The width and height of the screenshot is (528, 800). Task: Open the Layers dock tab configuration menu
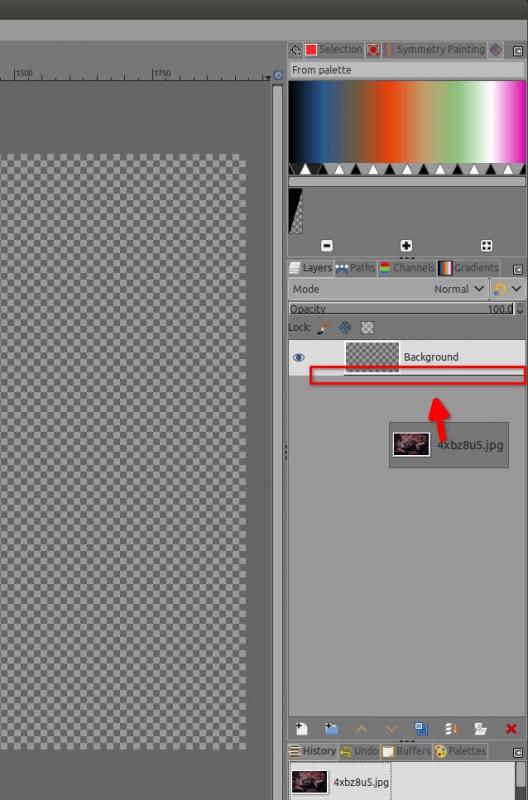(x=517, y=269)
